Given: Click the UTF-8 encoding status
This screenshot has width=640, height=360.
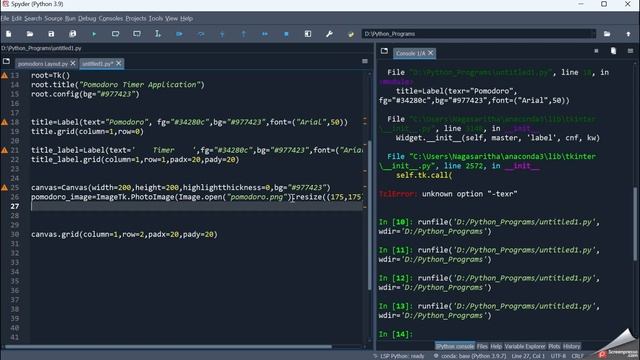Looking at the screenshot, I should (558, 356).
